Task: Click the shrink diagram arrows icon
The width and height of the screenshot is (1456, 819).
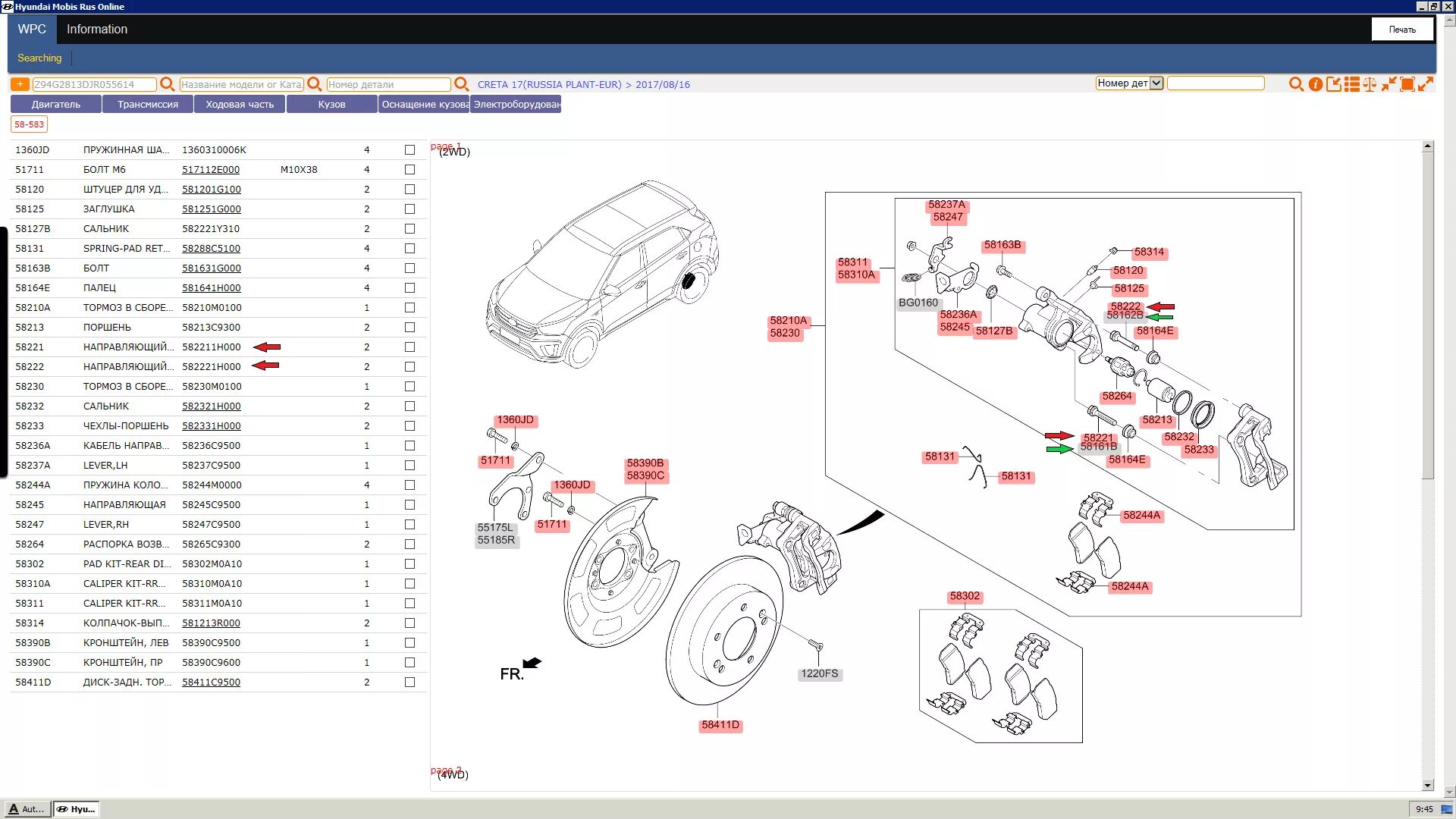Action: tap(1389, 84)
